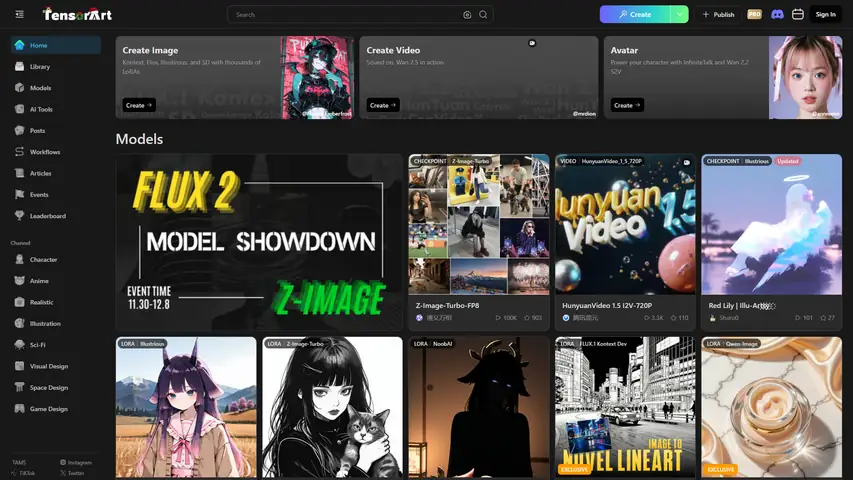The image size is (853, 480).
Task: Click author avatar on Z-Image-Turbo-FP8 card
Action: tap(419, 318)
